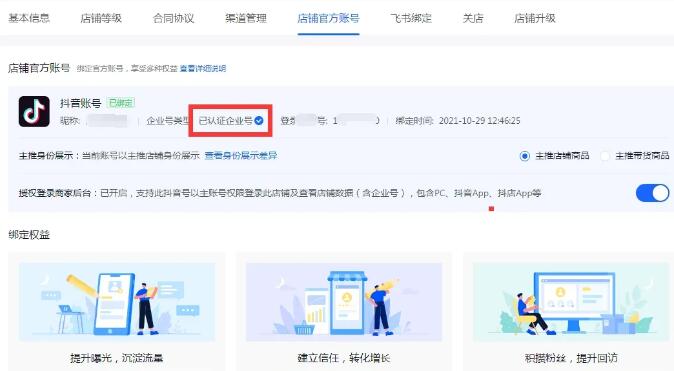This screenshot has height=371, width=674.
Task: Switch to the 店铺等级 tab
Action: (x=101, y=18)
